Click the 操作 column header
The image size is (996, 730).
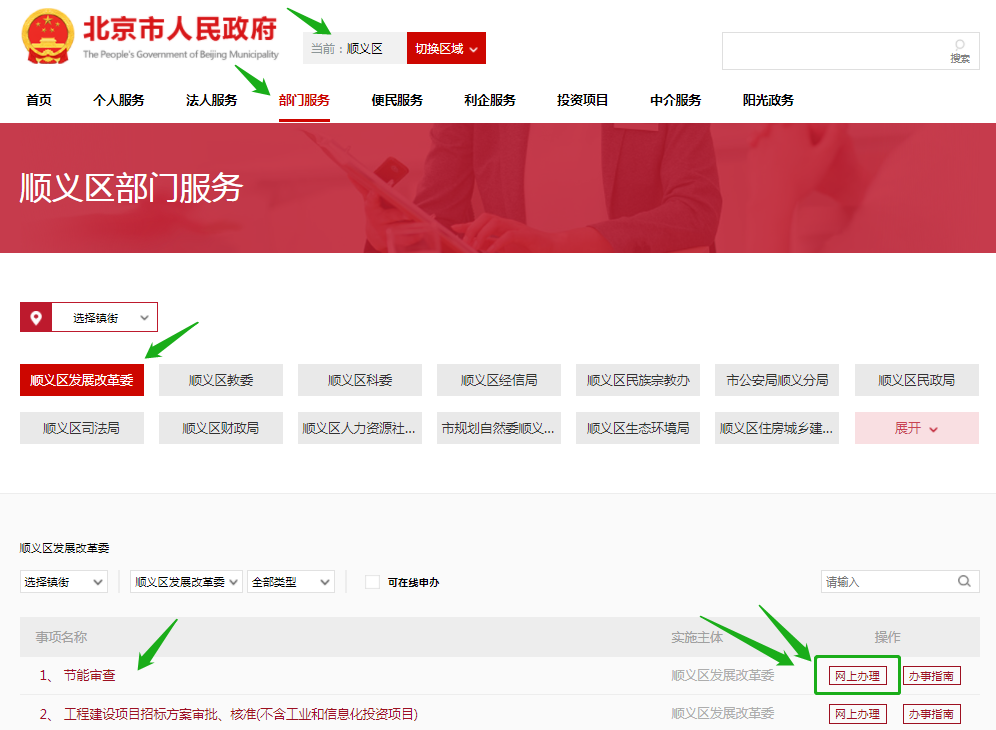pos(887,637)
